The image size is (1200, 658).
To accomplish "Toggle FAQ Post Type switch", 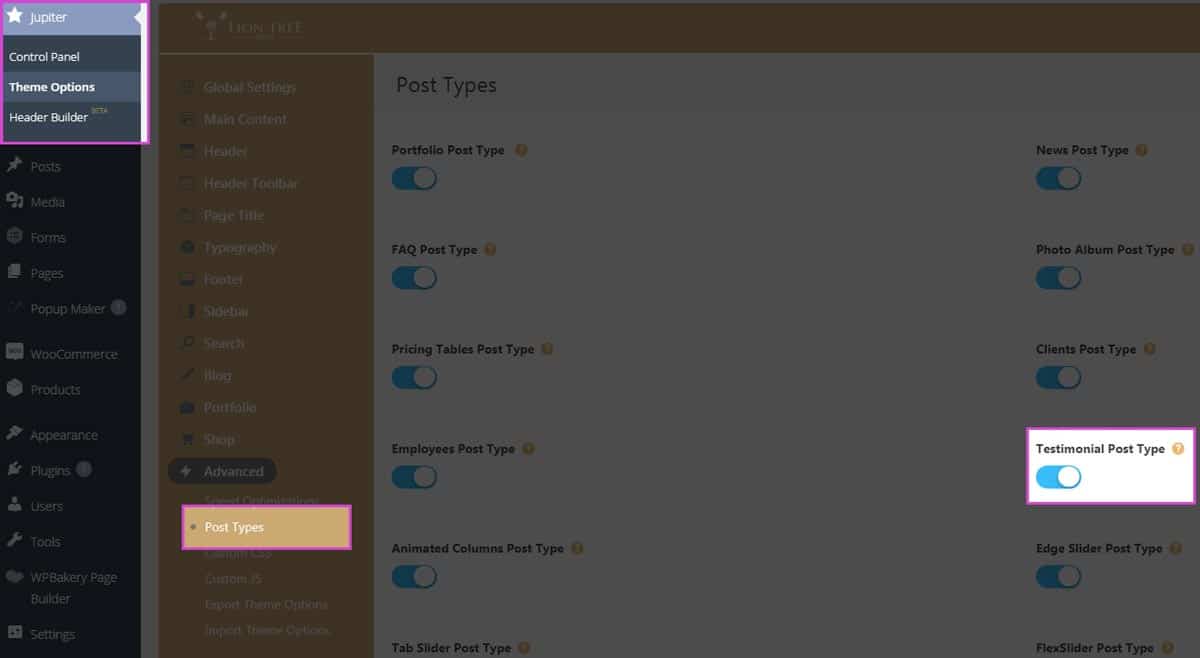I will [x=414, y=277].
